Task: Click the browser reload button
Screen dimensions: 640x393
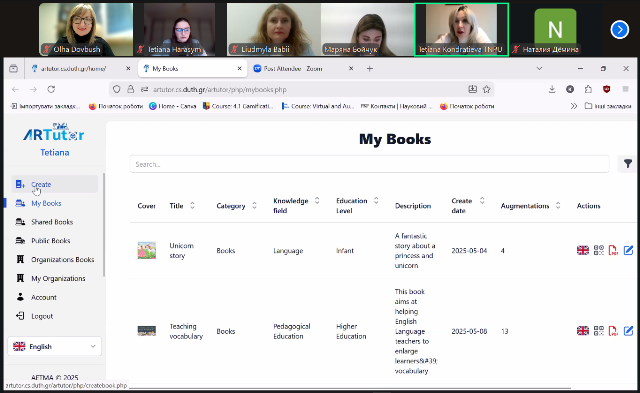Action: (x=51, y=89)
